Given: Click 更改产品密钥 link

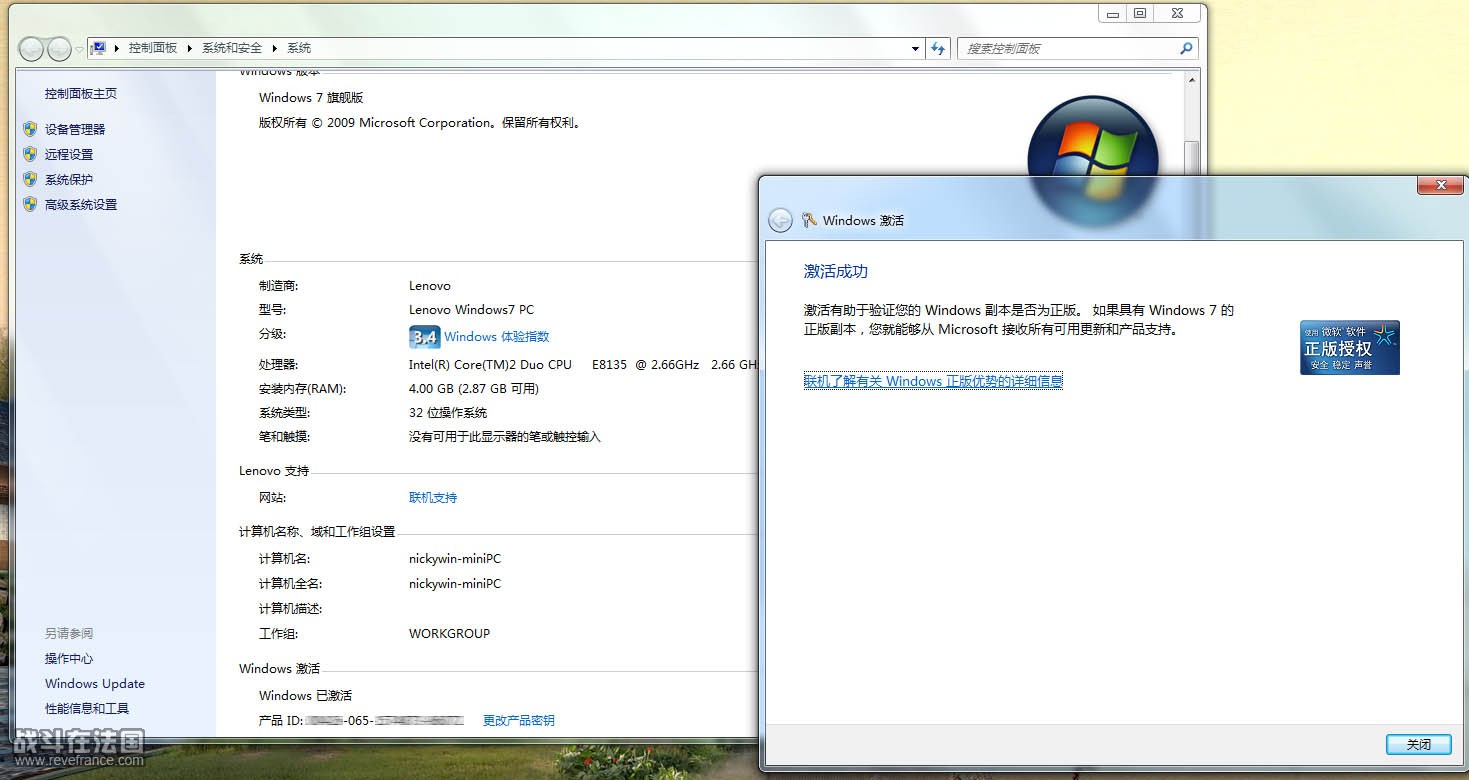Looking at the screenshot, I should 519,720.
